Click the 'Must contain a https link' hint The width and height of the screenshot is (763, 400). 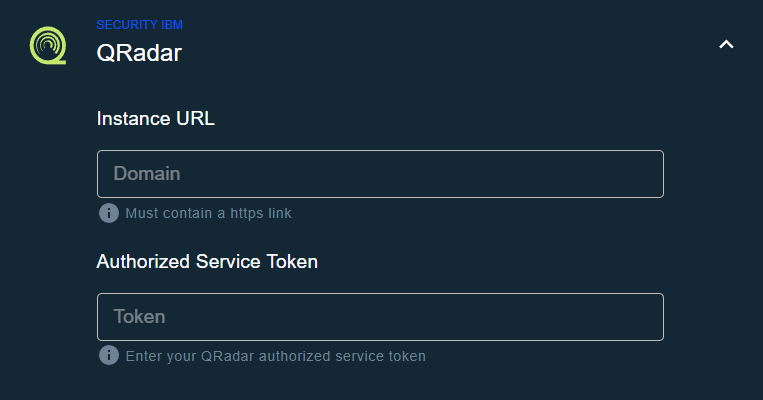pyautogui.click(x=208, y=213)
